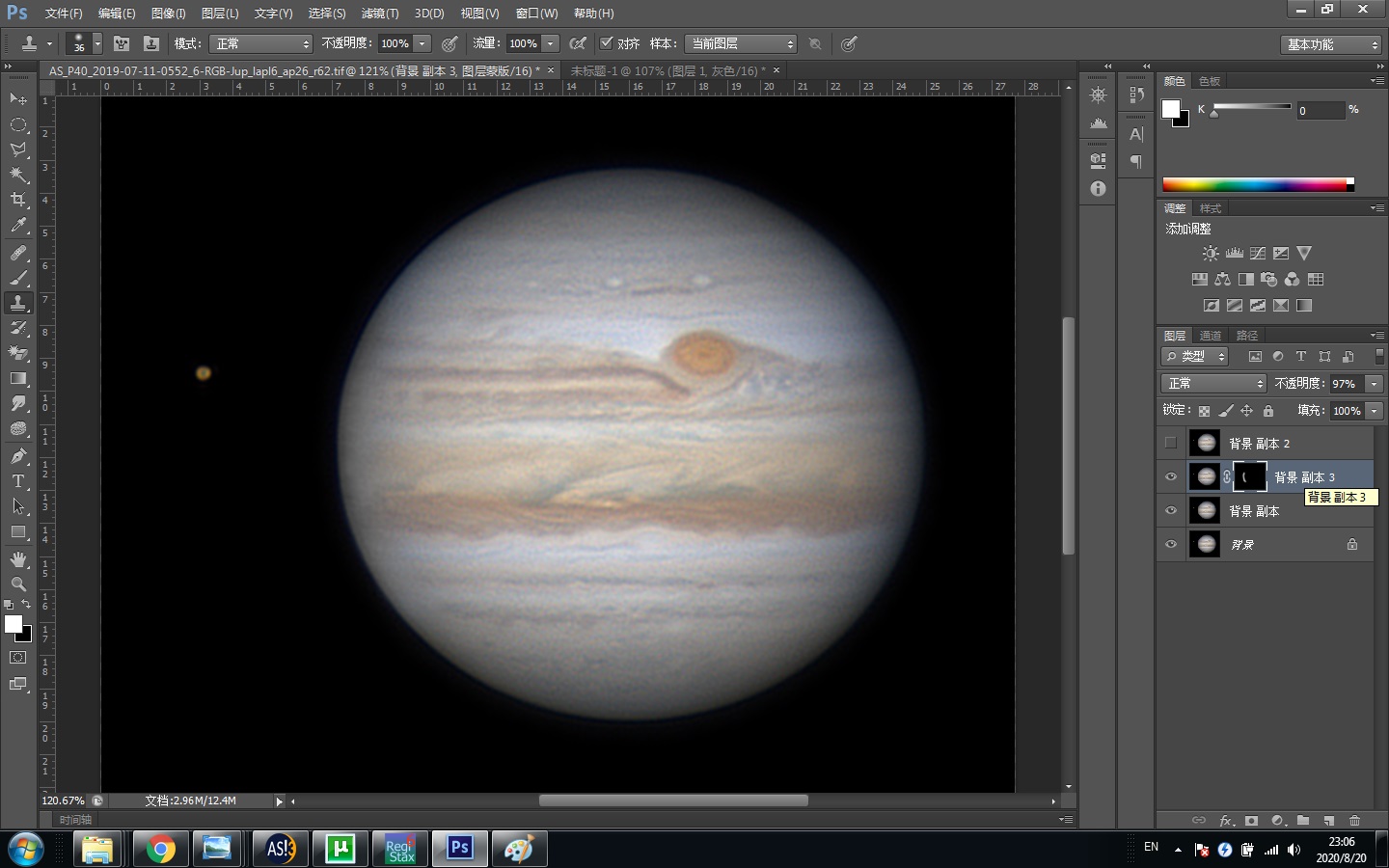Screen dimensions: 1389x868
Task: Add a layer mask from panel bottom
Action: [1251, 821]
